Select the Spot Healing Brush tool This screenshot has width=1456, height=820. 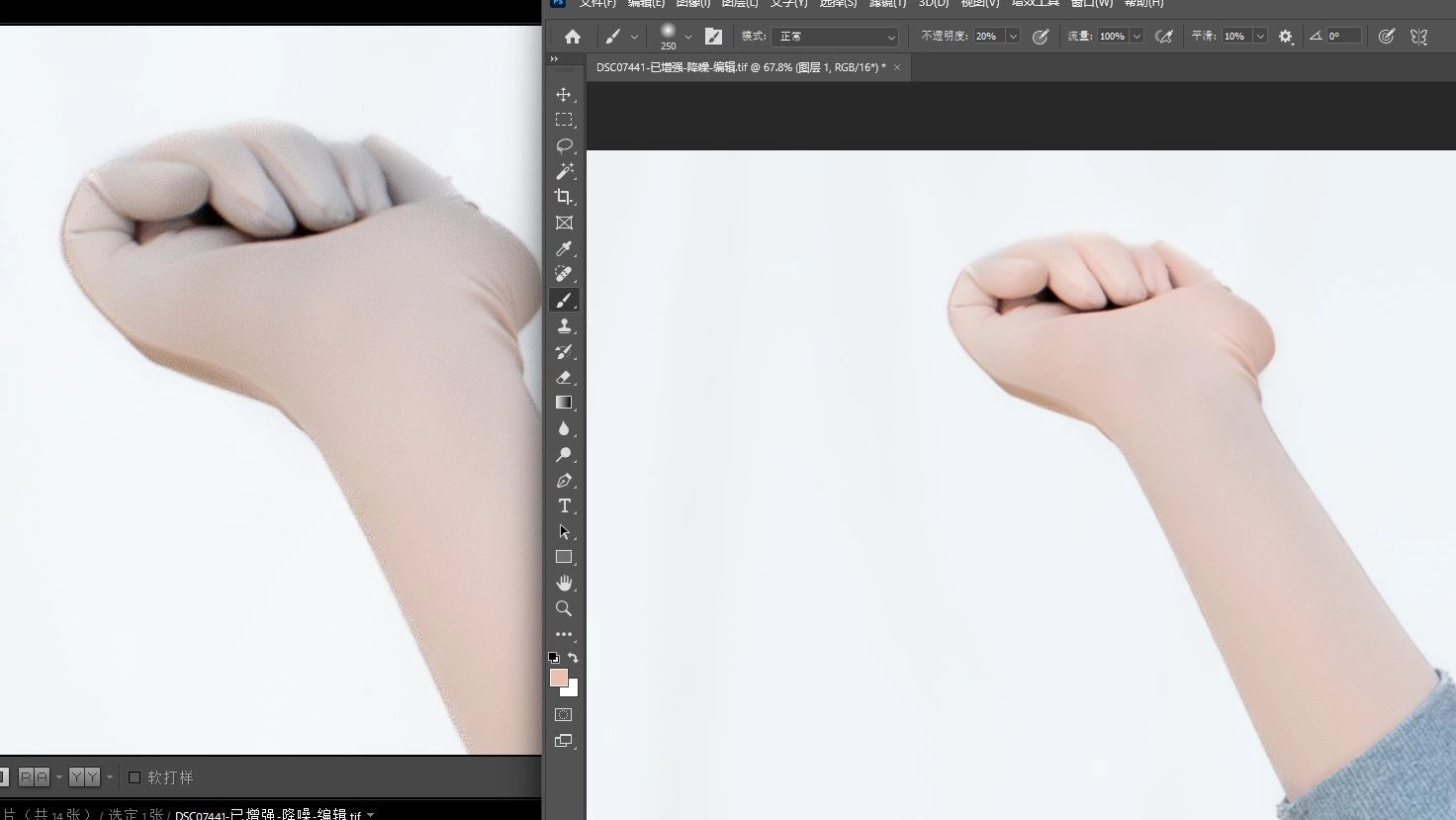[564, 274]
